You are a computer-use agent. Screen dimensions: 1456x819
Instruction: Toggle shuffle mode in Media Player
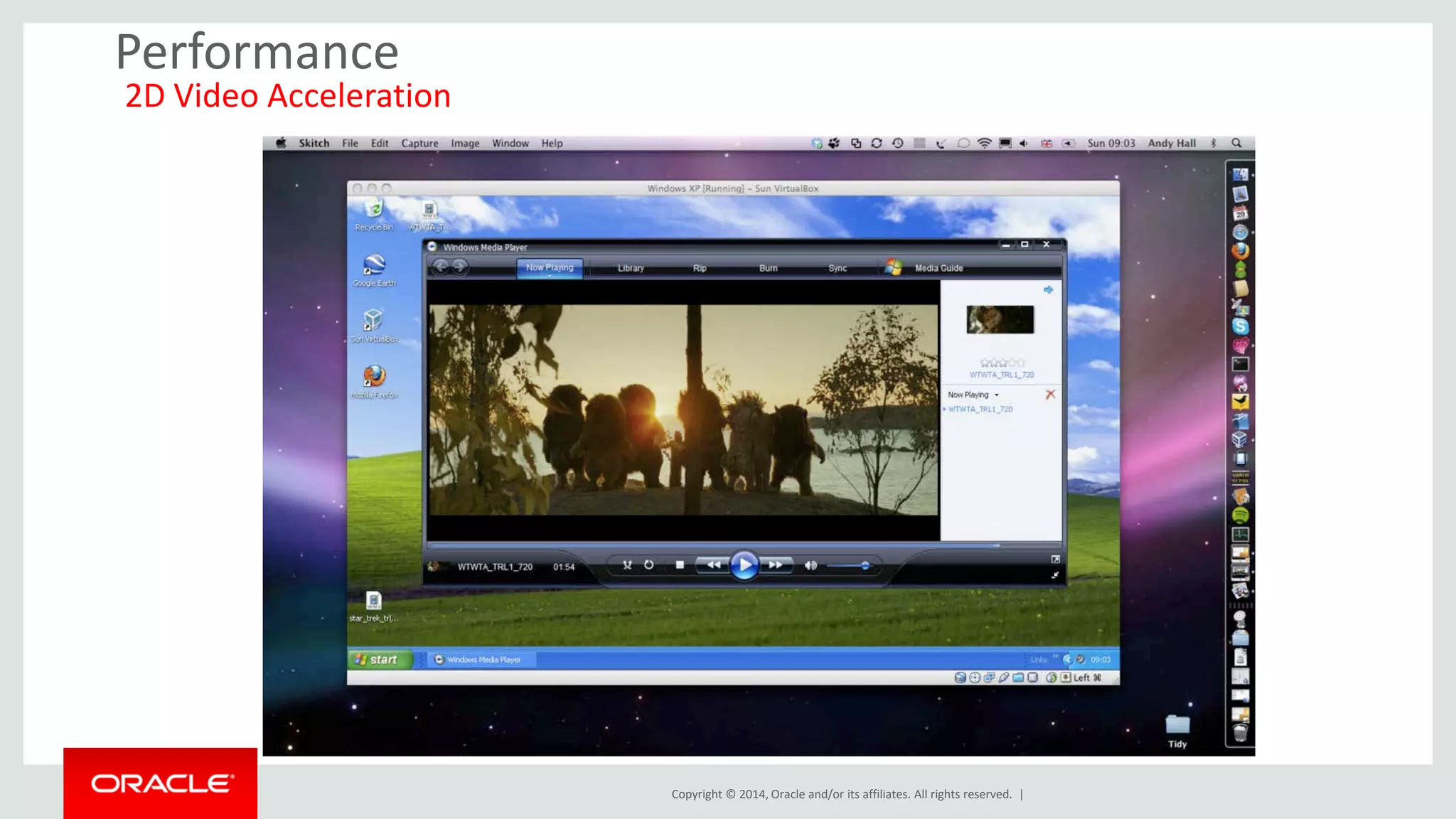coord(627,565)
